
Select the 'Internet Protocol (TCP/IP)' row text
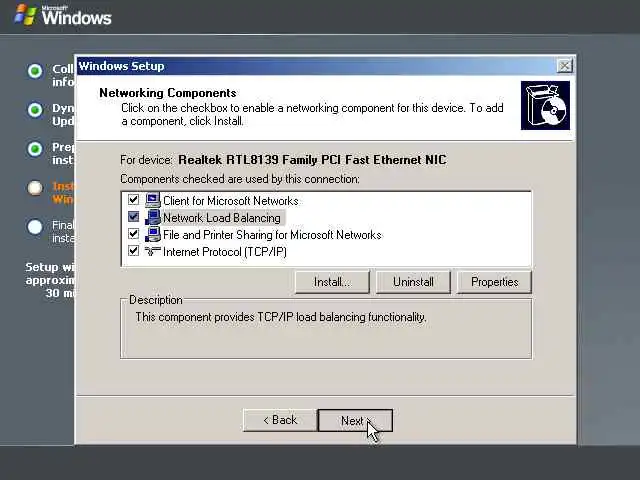[x=224, y=252]
